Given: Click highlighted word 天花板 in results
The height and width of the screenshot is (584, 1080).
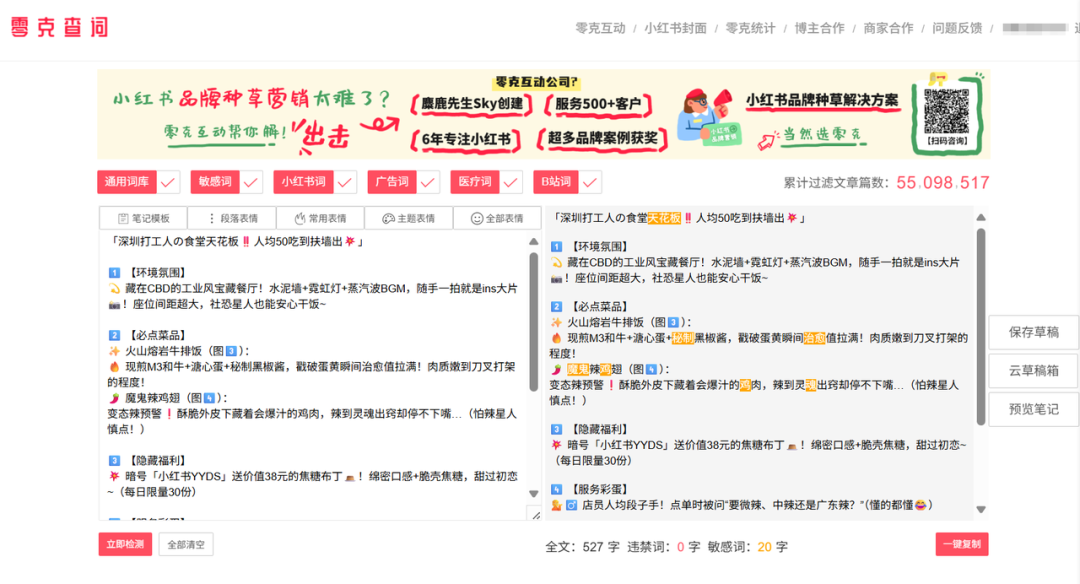Looking at the screenshot, I should coord(664,218).
